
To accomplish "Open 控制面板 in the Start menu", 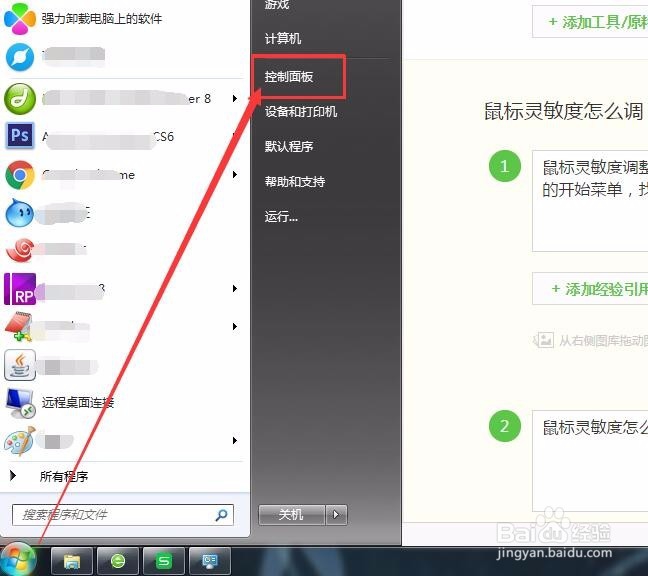I will click(289, 76).
